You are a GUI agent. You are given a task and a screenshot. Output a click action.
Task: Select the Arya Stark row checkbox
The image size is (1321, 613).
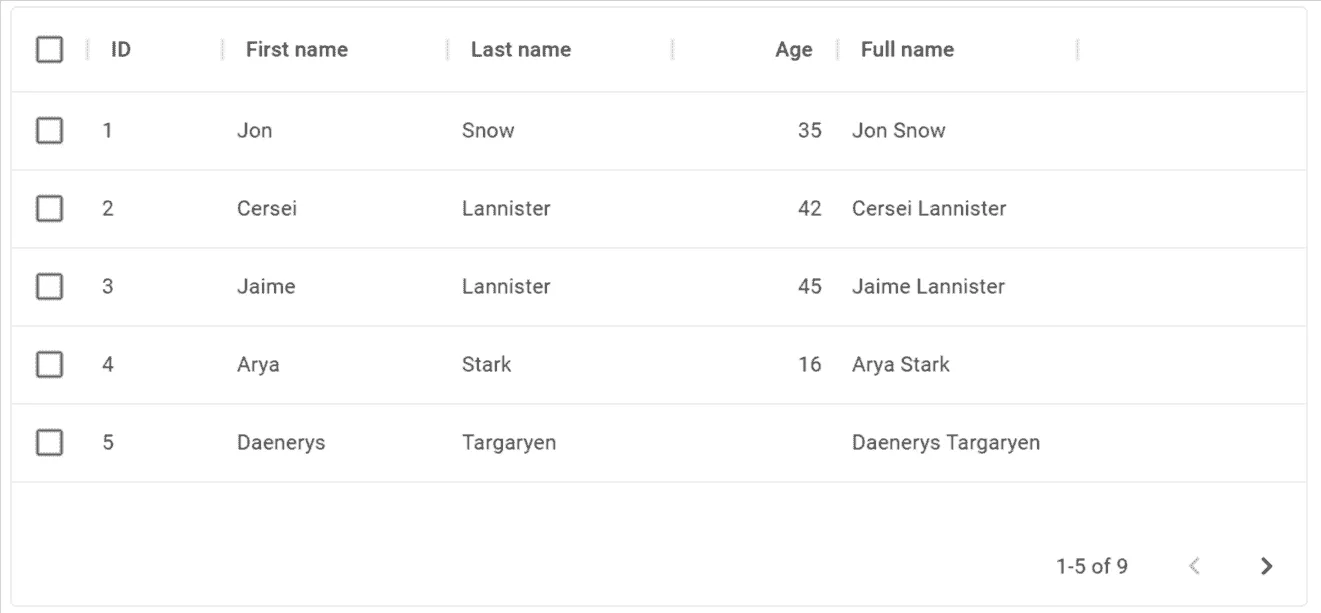point(49,364)
